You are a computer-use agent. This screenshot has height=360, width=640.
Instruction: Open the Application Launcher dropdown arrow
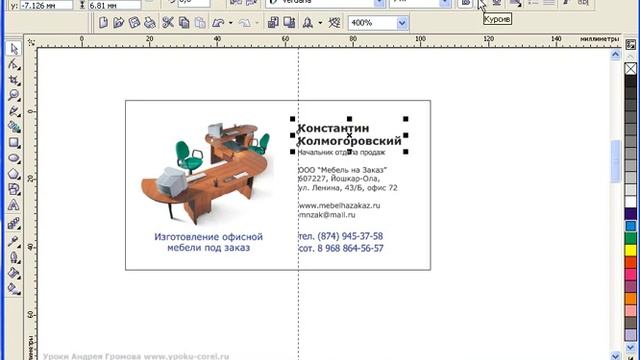pyautogui.click(x=320, y=23)
